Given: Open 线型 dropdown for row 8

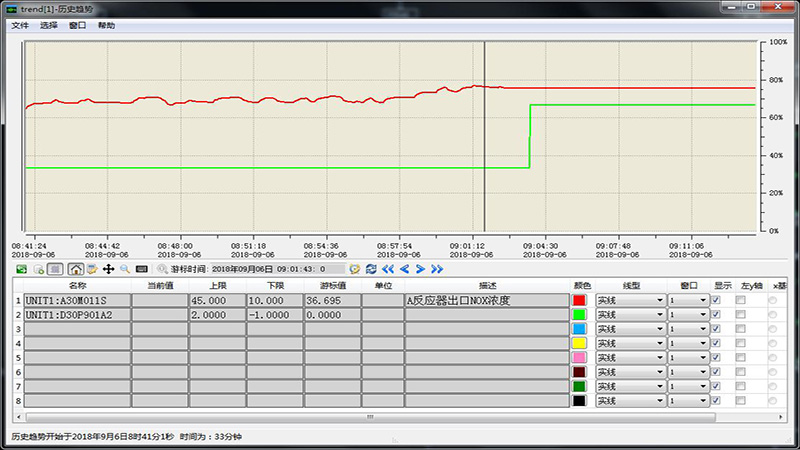Looking at the screenshot, I should tap(631, 401).
